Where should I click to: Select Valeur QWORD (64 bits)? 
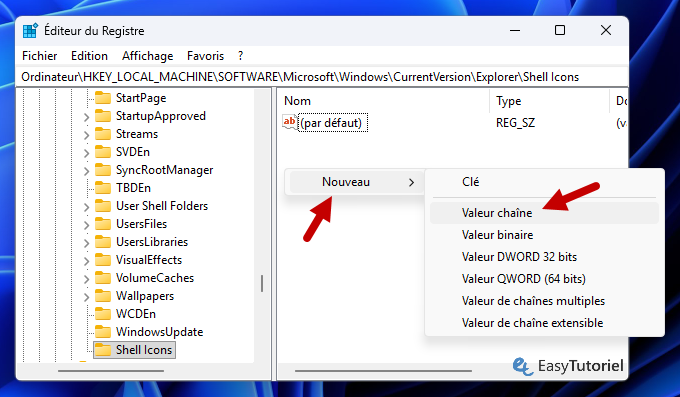click(544, 279)
